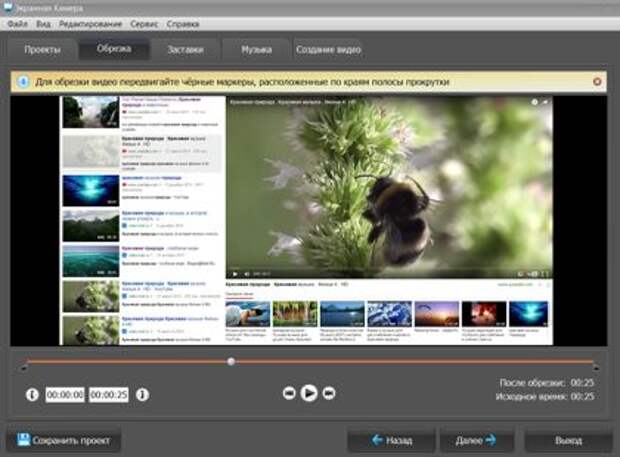Viewport: 620px width, 457px height.
Task: Click the После обрезки duration text
Action: [x=546, y=383]
